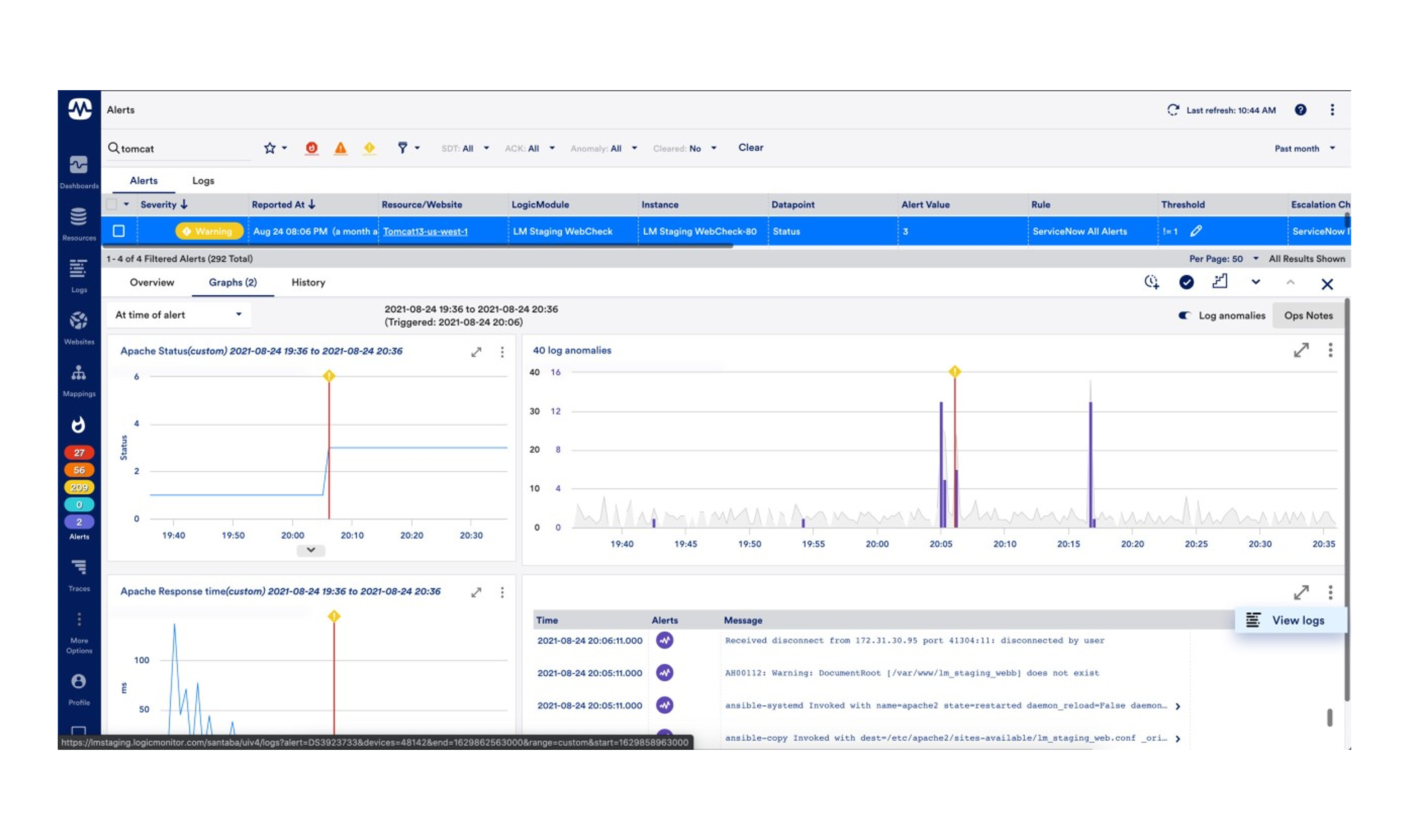The image size is (1409, 840).
Task: Check the select-all checkbox in the table header
Action: (x=111, y=204)
